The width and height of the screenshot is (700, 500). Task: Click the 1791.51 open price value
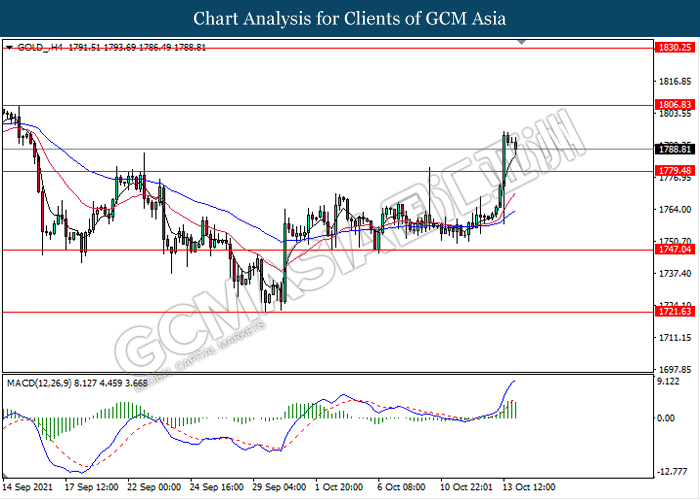pos(85,47)
